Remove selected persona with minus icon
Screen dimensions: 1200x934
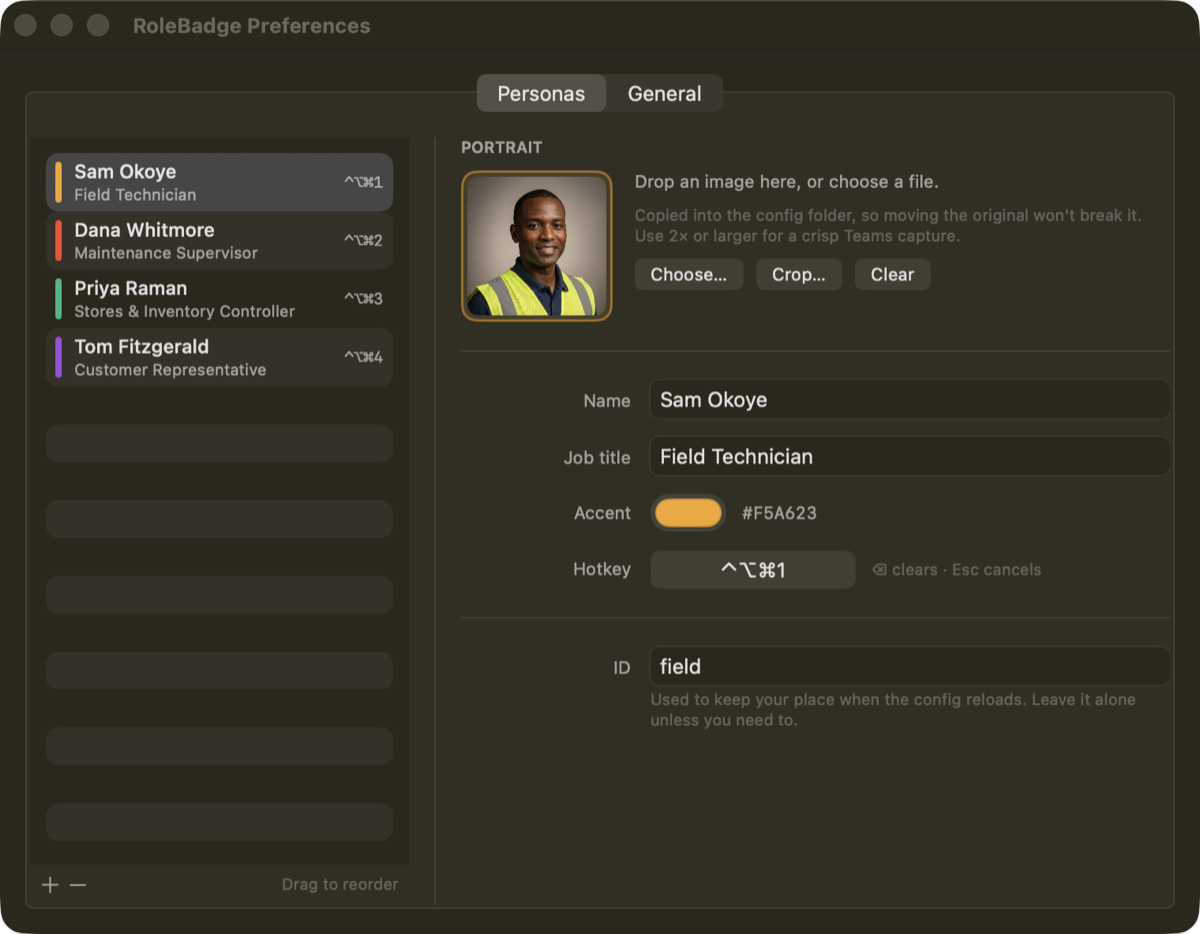tap(78, 885)
